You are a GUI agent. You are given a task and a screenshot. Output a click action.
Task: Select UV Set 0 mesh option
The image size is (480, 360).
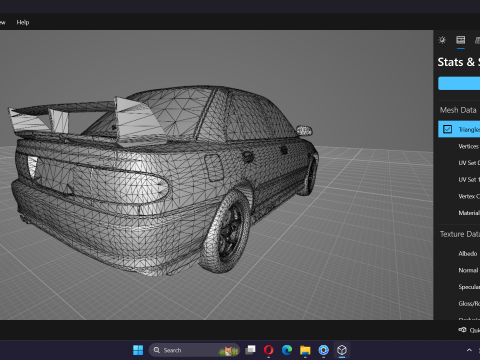pyautogui.click(x=469, y=163)
